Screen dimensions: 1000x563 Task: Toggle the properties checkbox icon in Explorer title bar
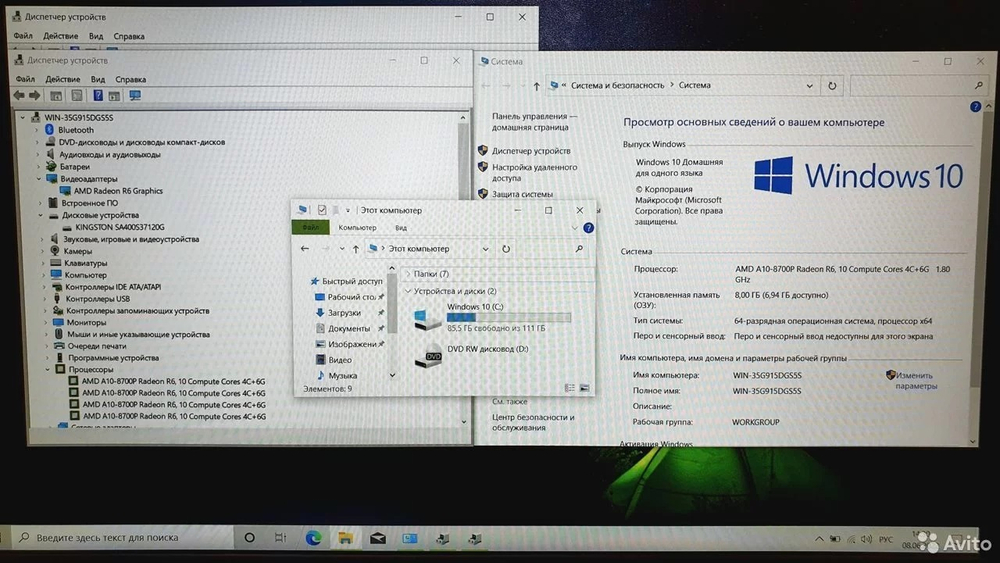(x=322, y=211)
